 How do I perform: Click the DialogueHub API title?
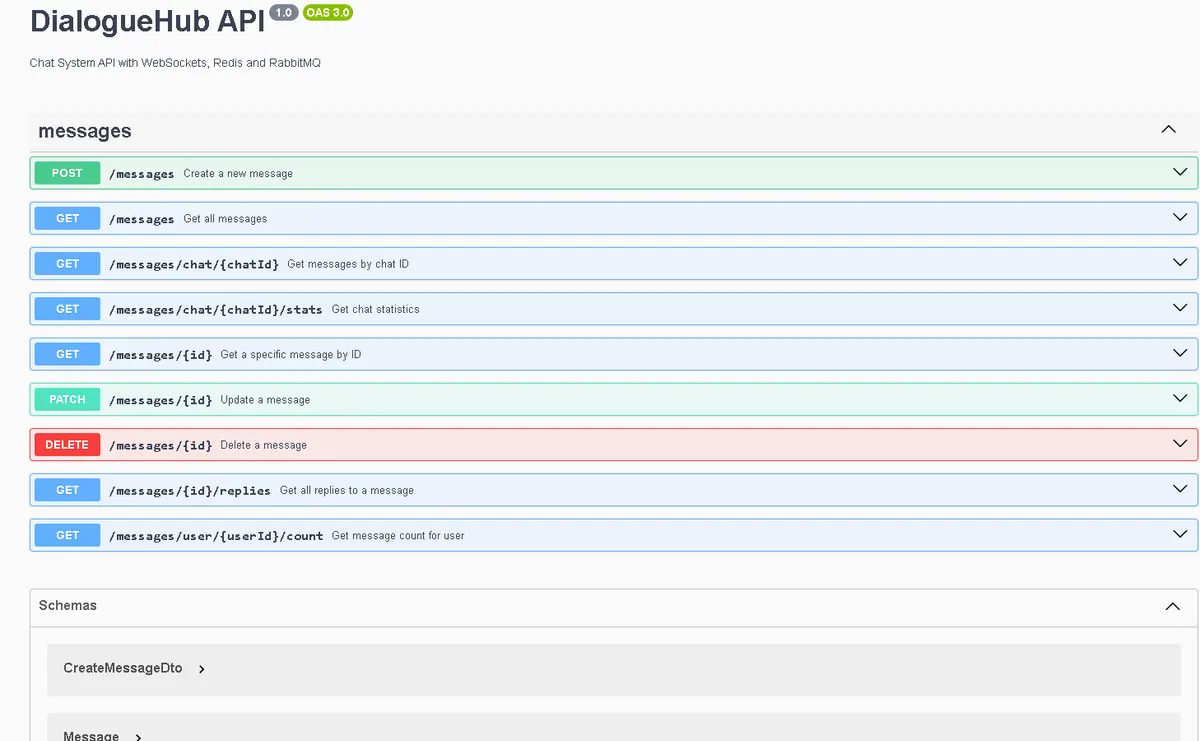point(148,22)
